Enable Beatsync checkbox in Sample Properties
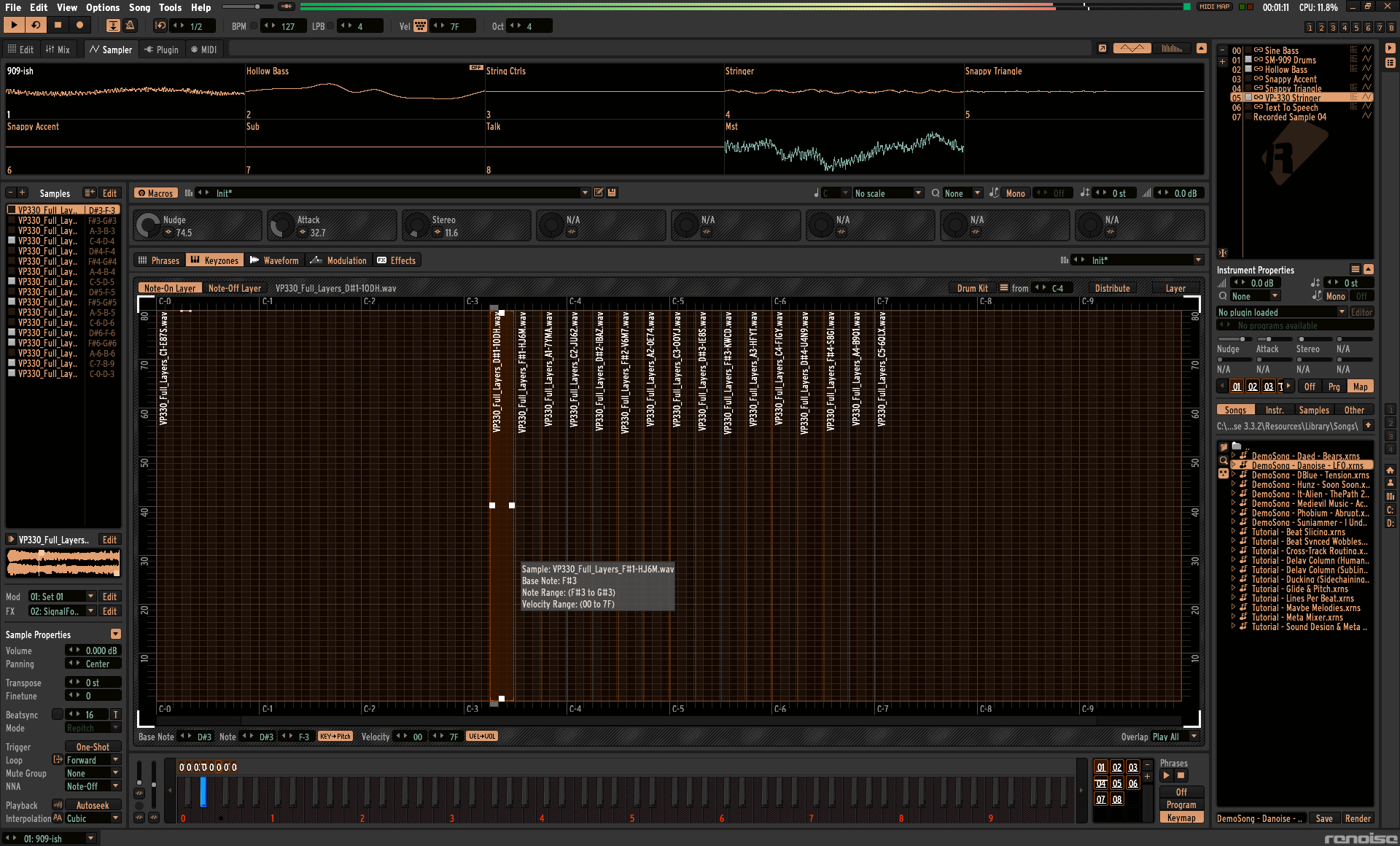 pos(57,715)
